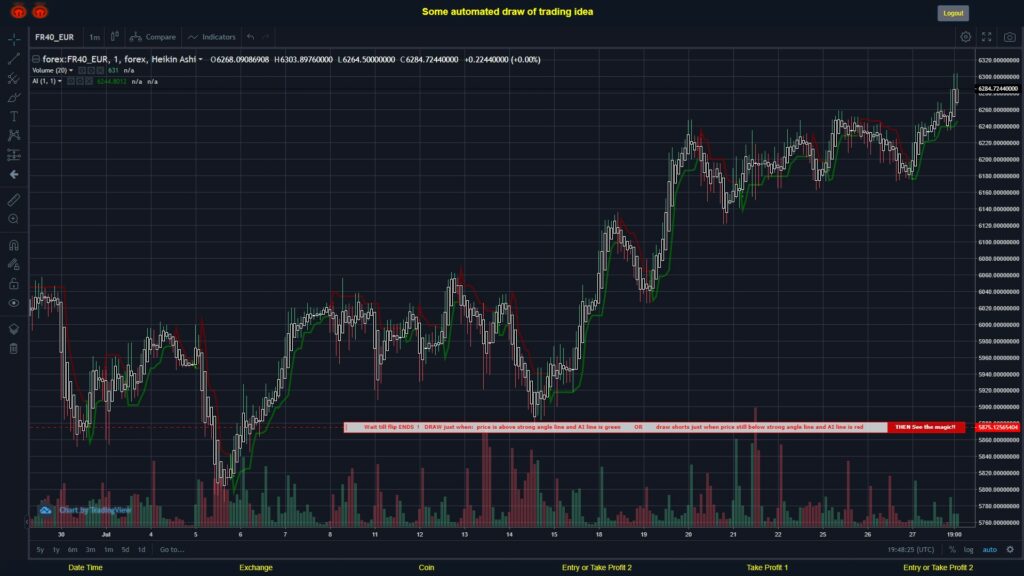Click the first red face logo
This screenshot has width=1024, height=576.
coord(18,11)
